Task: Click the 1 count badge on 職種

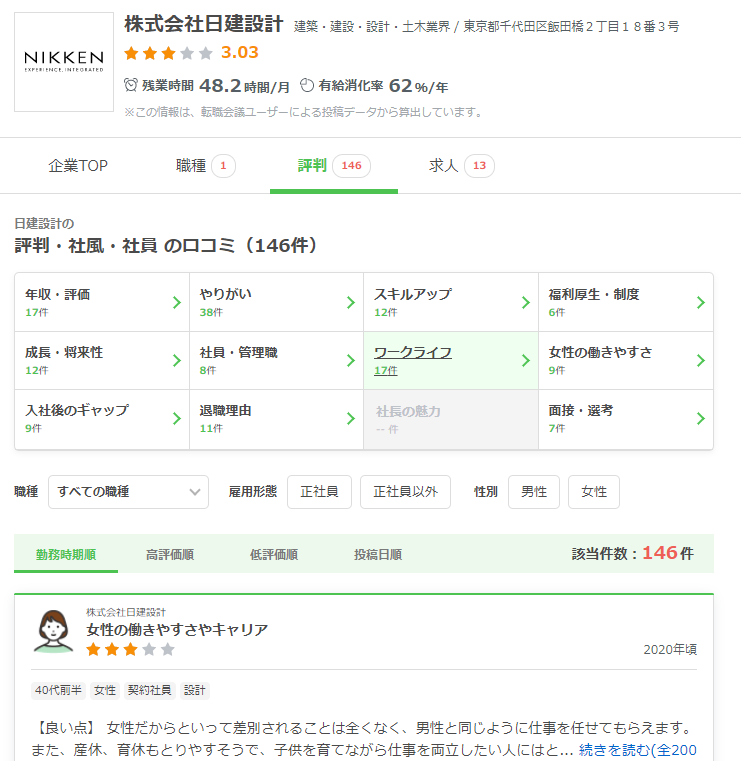Action: pyautogui.click(x=223, y=166)
